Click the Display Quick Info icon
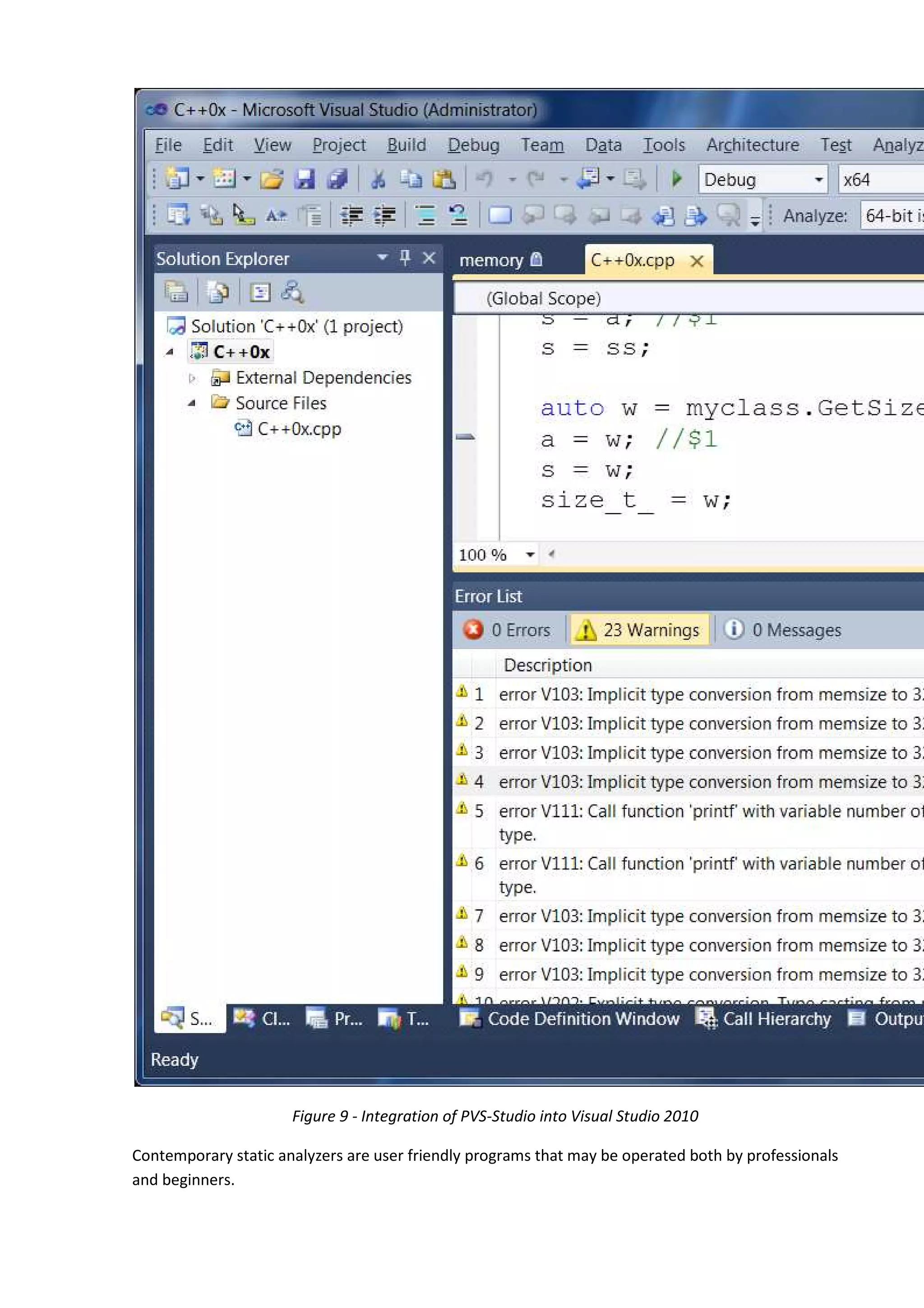The image size is (924, 1308). 244,215
